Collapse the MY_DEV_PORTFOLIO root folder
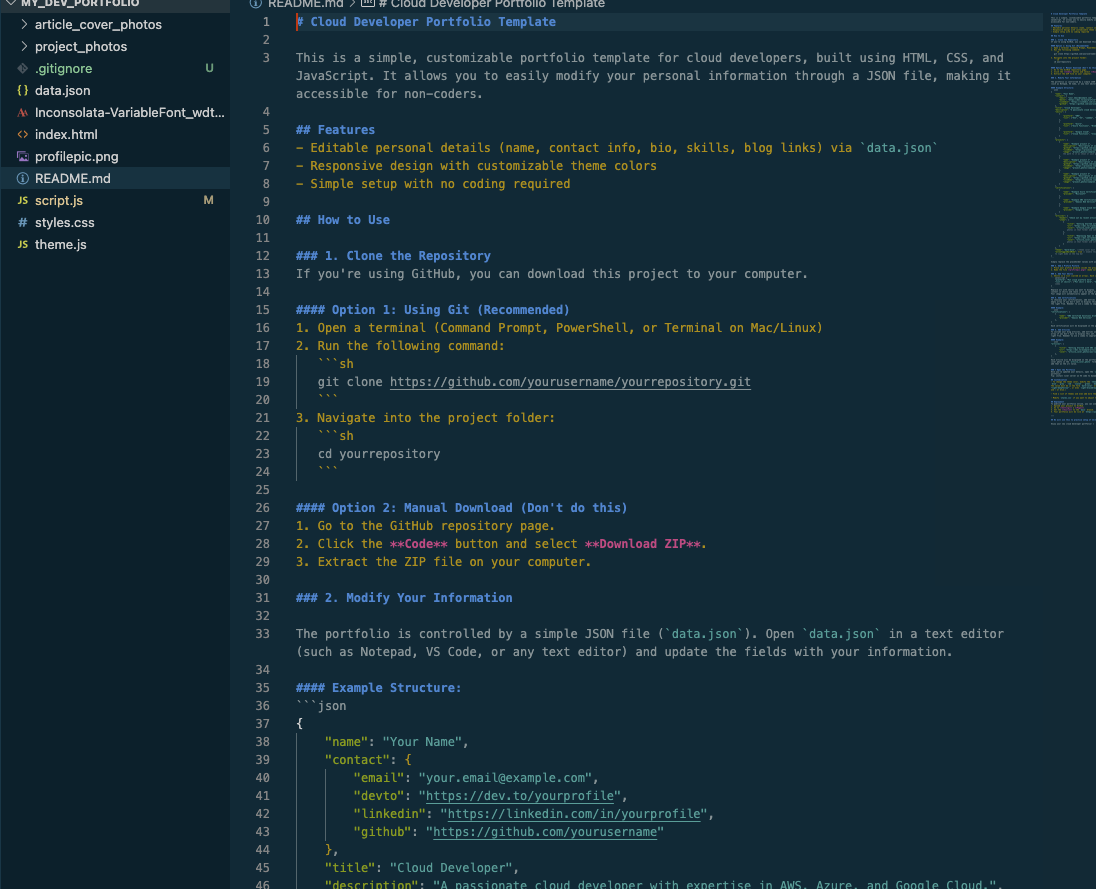Viewport: 1096px width, 889px height. (x=11, y=3)
